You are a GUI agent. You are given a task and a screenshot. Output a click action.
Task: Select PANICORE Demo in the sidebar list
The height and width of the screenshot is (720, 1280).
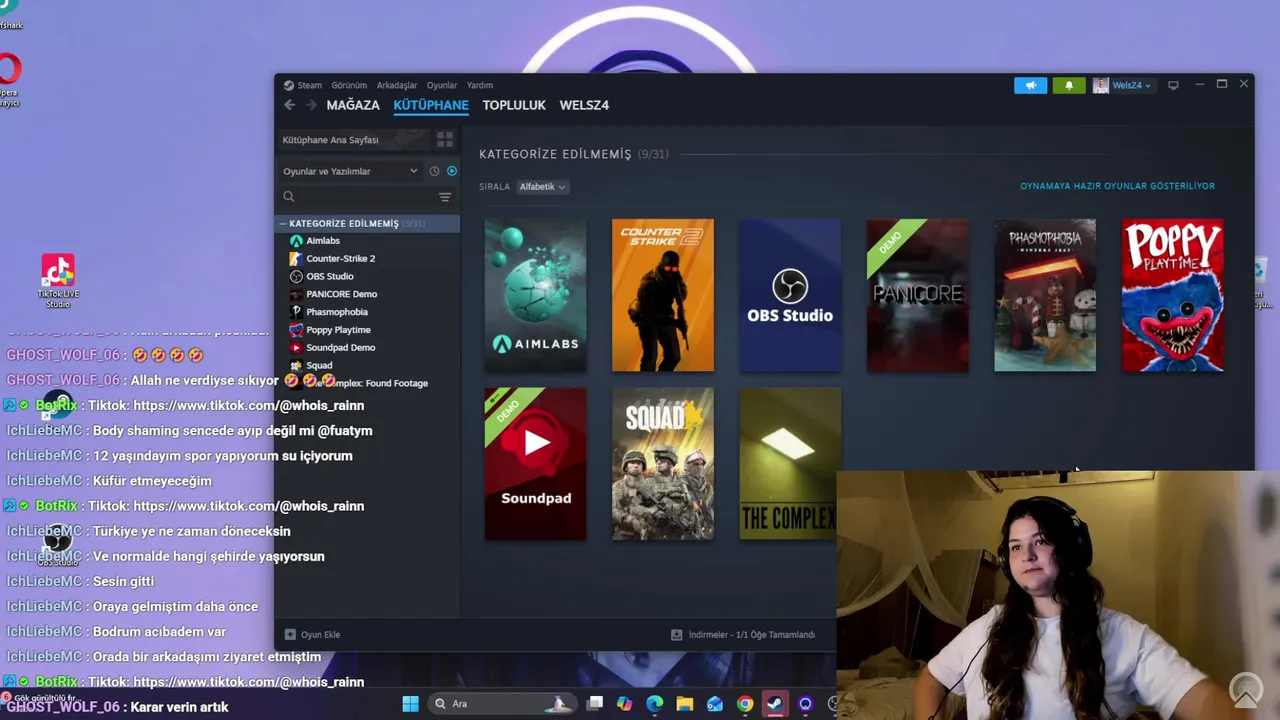pos(341,294)
